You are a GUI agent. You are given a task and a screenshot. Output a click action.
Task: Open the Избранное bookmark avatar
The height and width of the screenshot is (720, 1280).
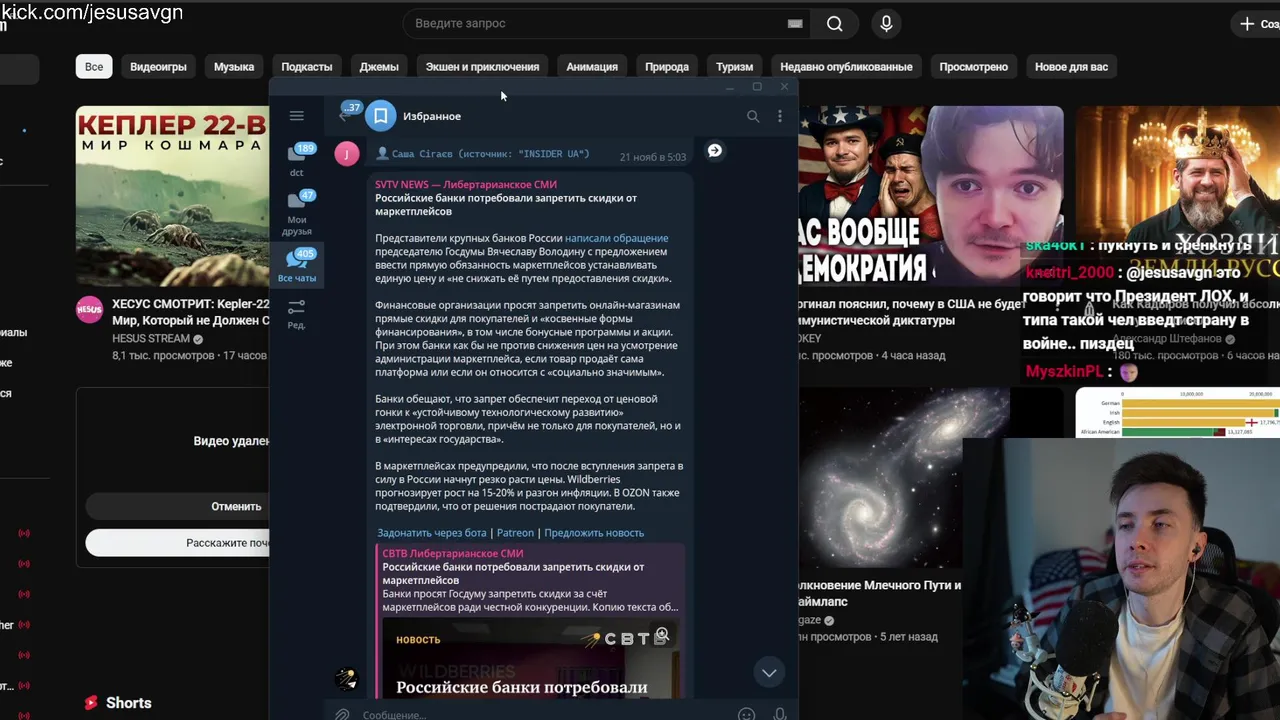click(x=380, y=116)
